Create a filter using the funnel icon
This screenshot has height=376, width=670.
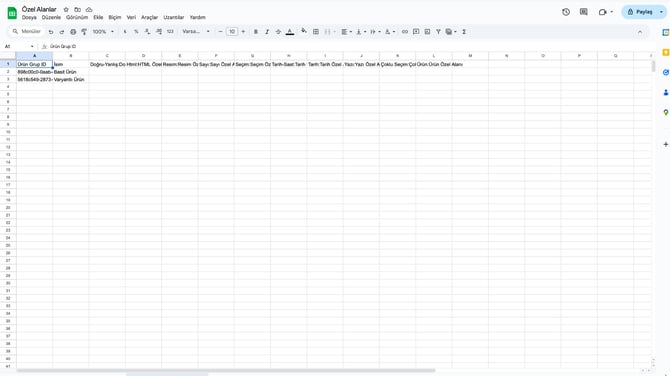point(438,32)
